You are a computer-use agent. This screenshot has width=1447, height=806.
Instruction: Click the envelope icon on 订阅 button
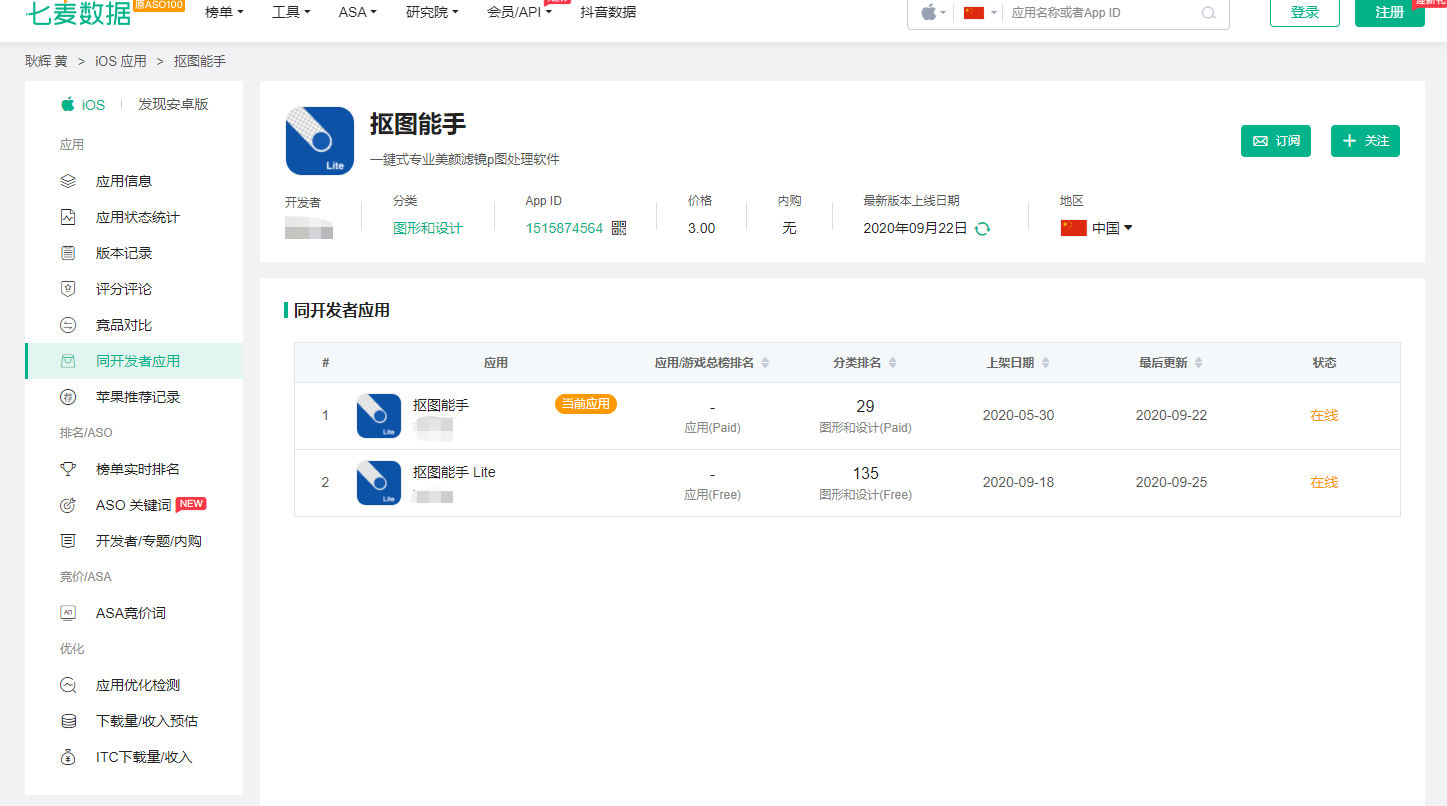tap(1260, 141)
